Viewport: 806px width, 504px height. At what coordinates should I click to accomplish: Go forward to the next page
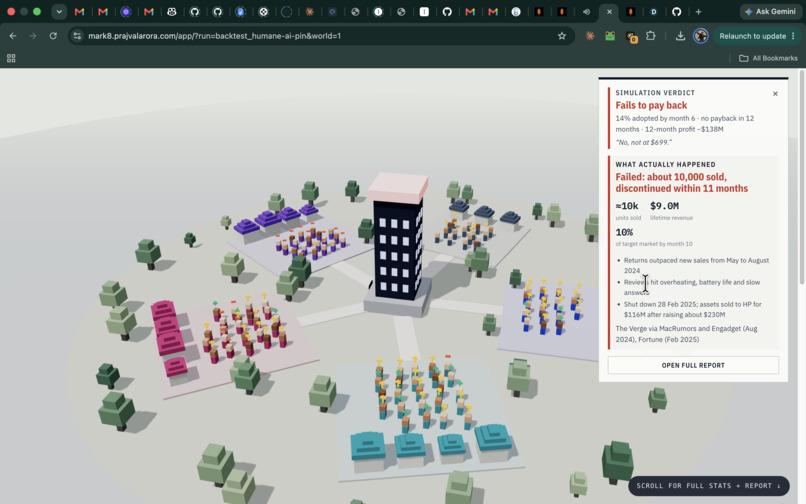[x=33, y=36]
